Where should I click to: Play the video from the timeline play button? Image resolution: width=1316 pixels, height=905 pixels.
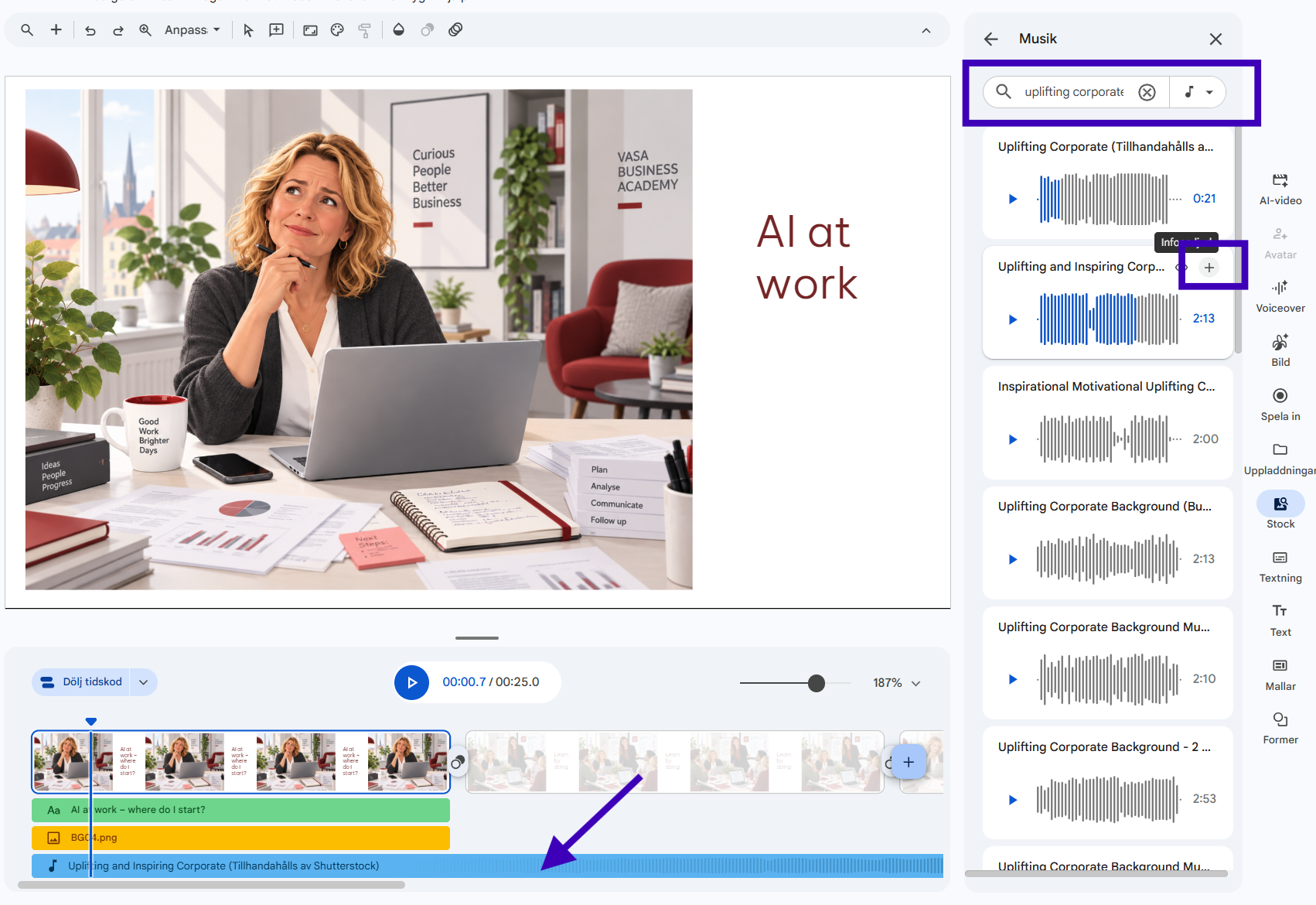(411, 683)
